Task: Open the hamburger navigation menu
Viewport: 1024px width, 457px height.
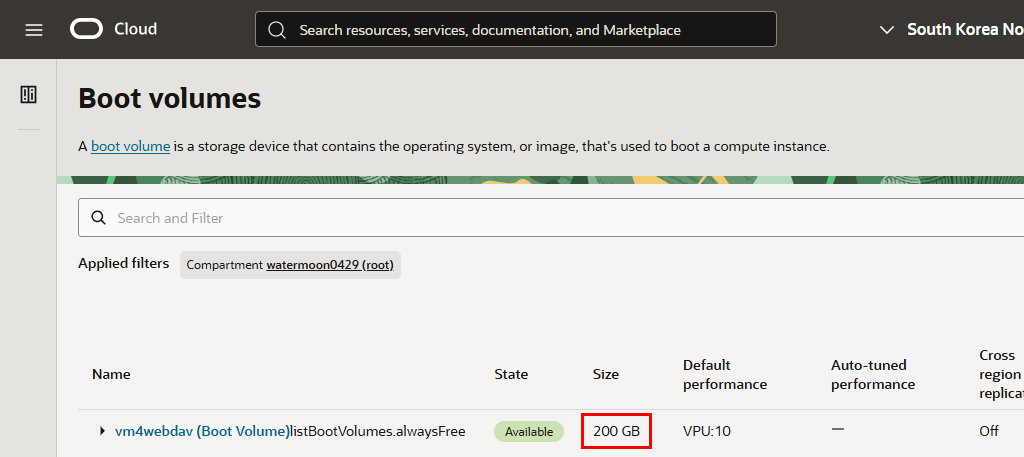Action: (34, 30)
